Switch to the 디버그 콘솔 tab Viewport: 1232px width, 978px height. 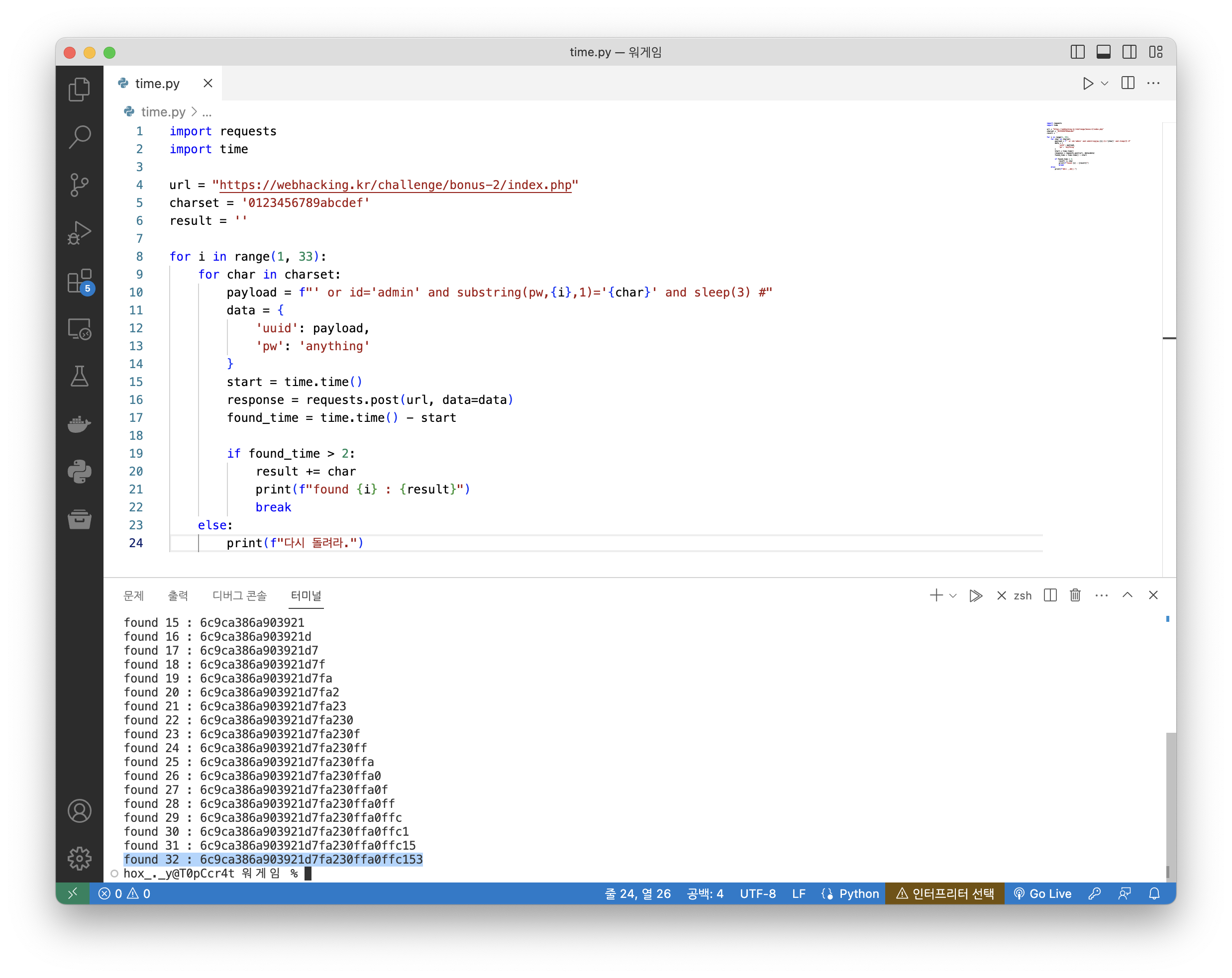(239, 596)
